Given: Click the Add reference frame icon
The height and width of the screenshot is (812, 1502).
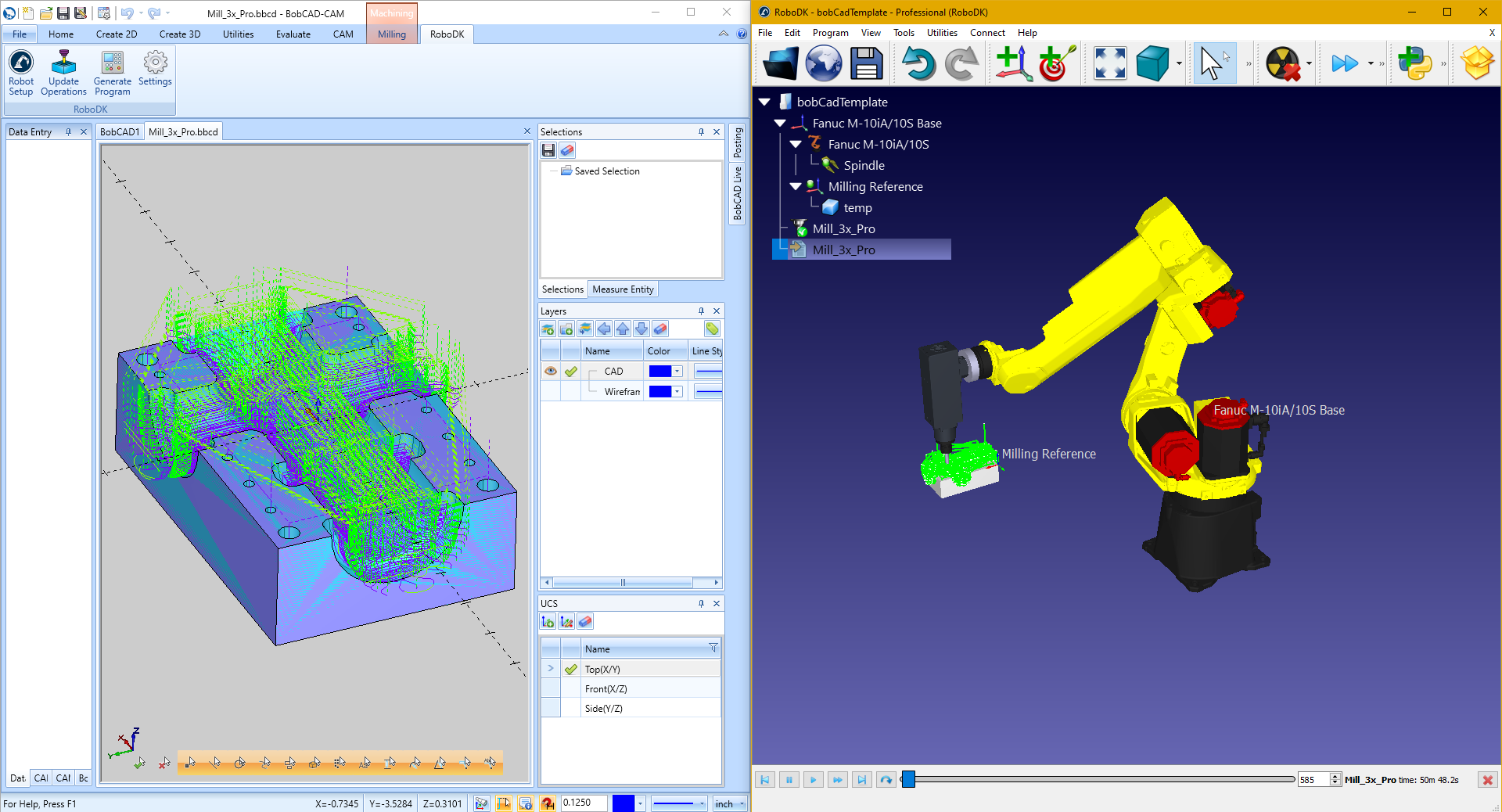Looking at the screenshot, I should coord(1014,63).
